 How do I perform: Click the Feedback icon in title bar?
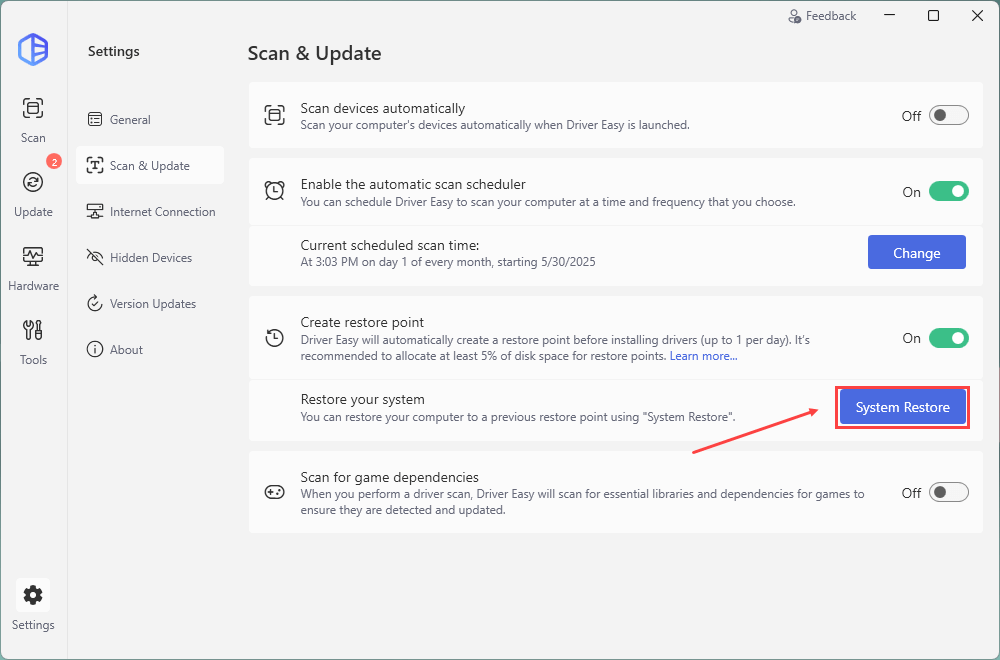pyautogui.click(x=795, y=16)
